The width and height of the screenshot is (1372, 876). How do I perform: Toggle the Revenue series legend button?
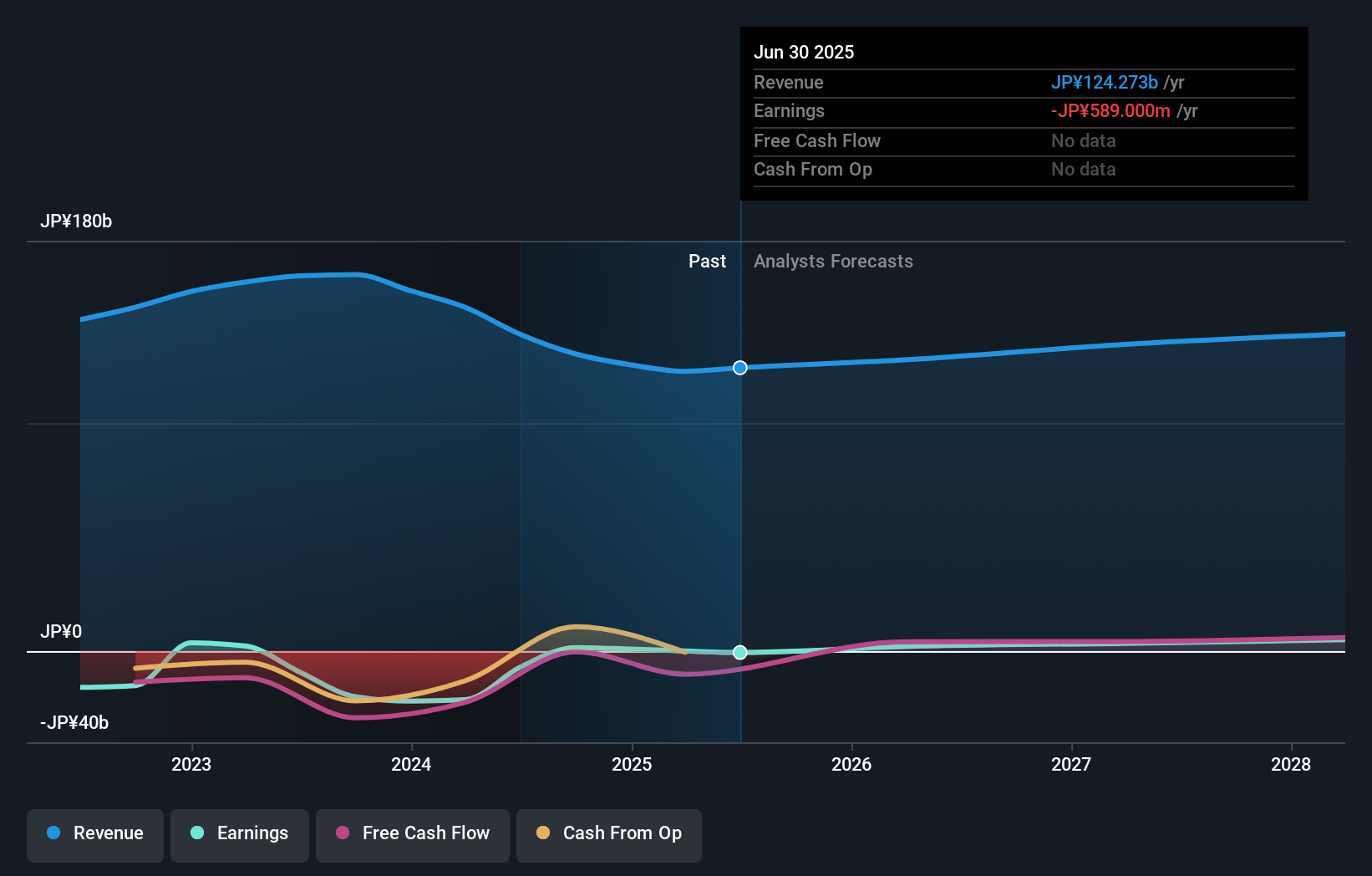95,835
